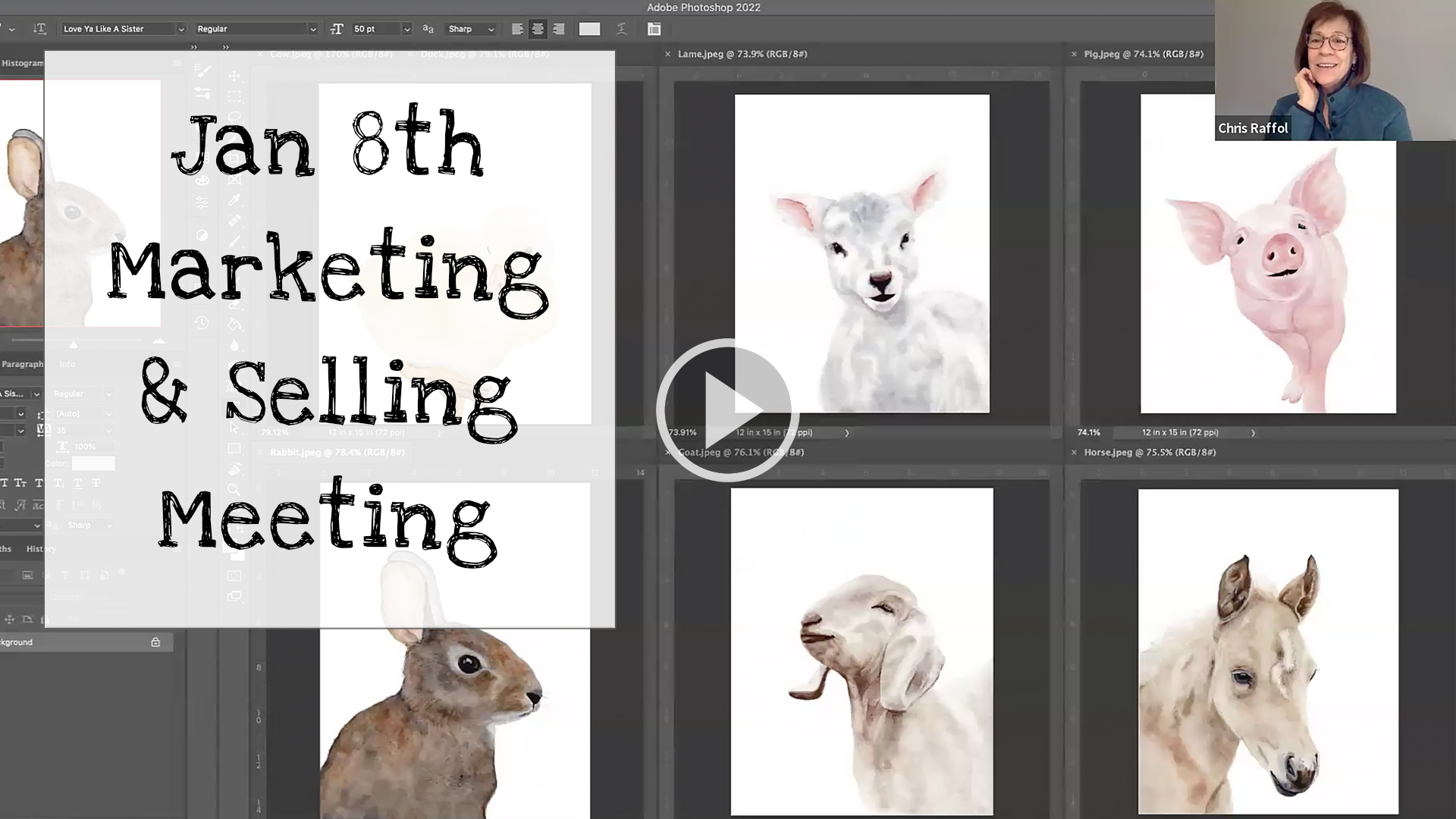This screenshot has width=1456, height=819.
Task: Enable Quick Mask mode icon
Action: tap(234, 576)
